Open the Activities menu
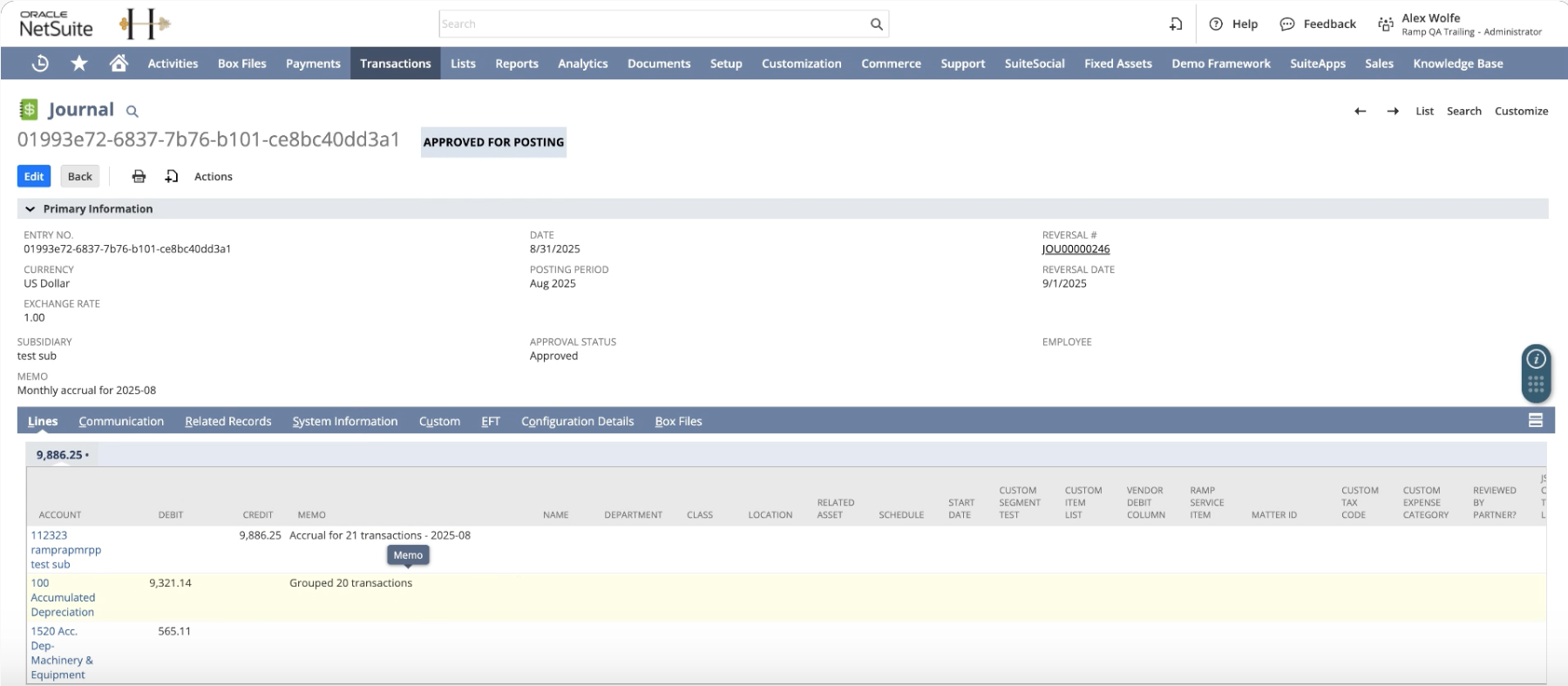 pyautogui.click(x=173, y=63)
